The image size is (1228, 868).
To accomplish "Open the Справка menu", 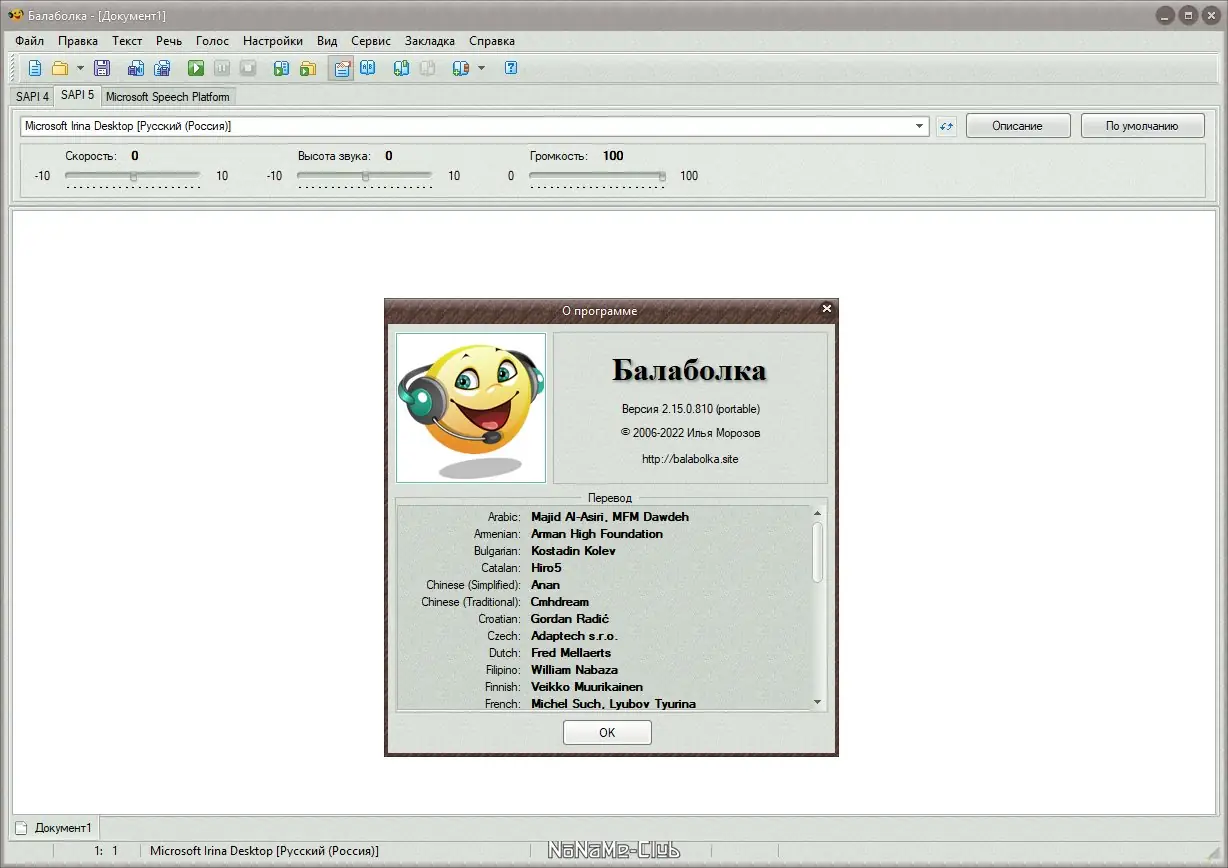I will tap(492, 41).
